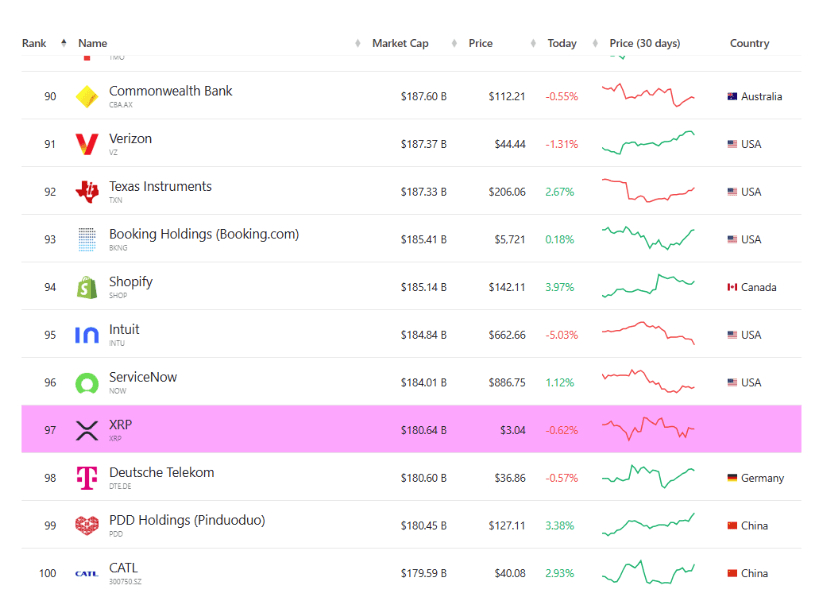Click the Texas Instruments logo icon
Screen dimensions: 836x600
pos(87,192)
